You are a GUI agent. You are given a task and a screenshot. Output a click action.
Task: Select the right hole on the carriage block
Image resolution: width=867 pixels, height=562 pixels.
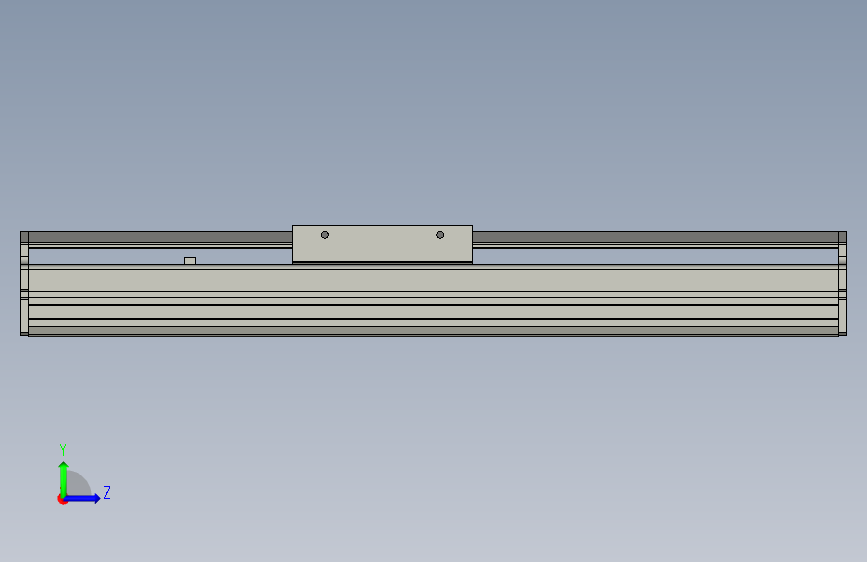coord(440,235)
